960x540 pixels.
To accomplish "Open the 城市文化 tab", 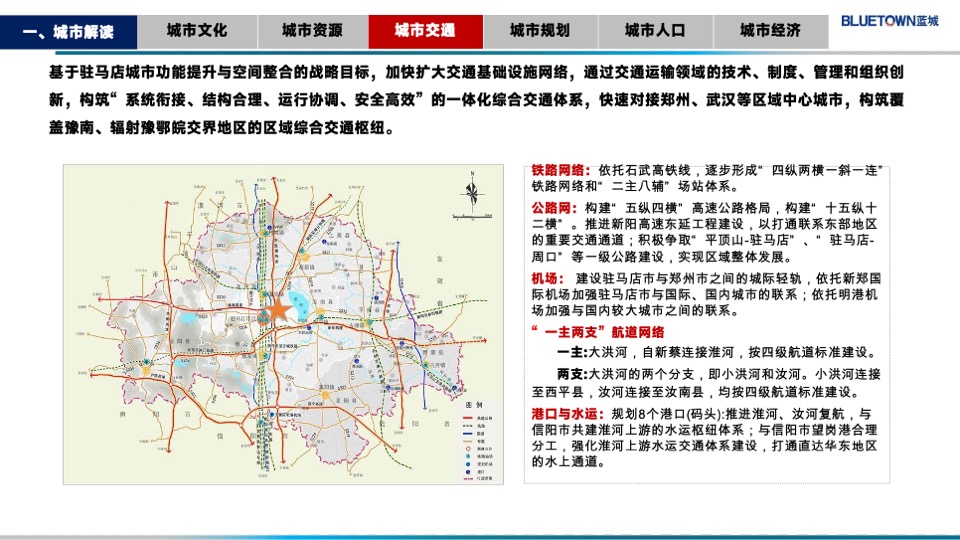I will pos(196,32).
